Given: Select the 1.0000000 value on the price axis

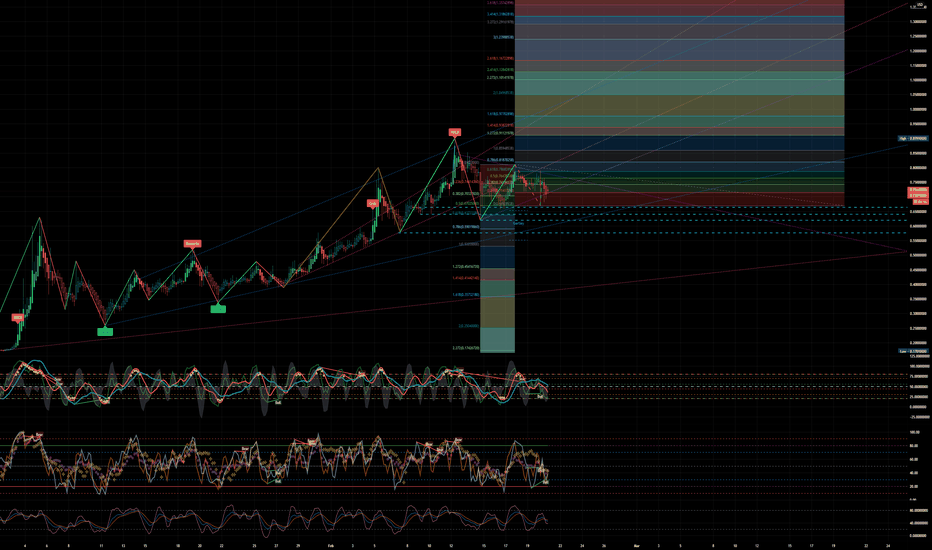Looking at the screenshot, I should point(918,109).
